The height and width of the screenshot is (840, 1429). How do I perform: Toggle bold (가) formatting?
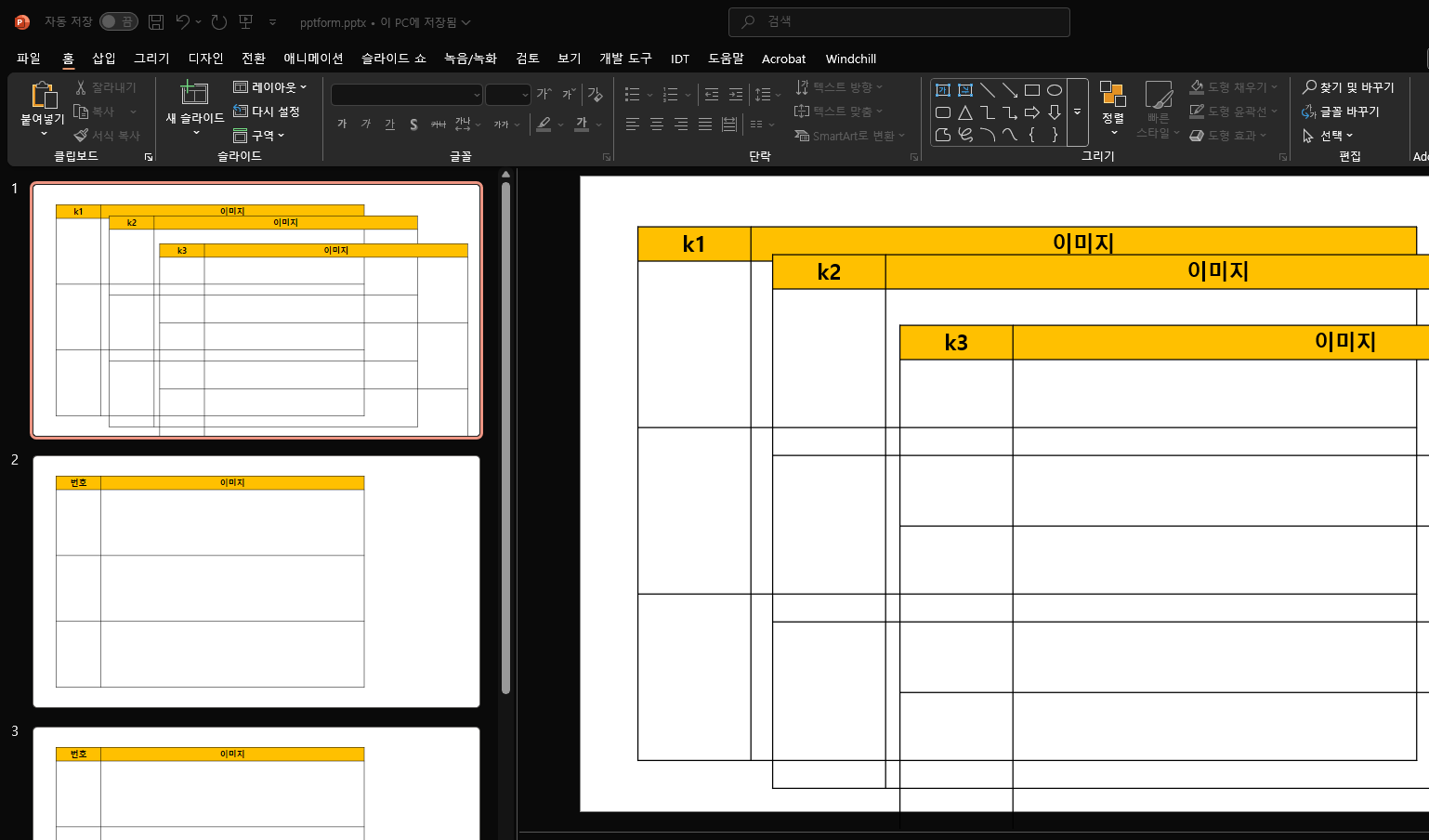point(342,124)
